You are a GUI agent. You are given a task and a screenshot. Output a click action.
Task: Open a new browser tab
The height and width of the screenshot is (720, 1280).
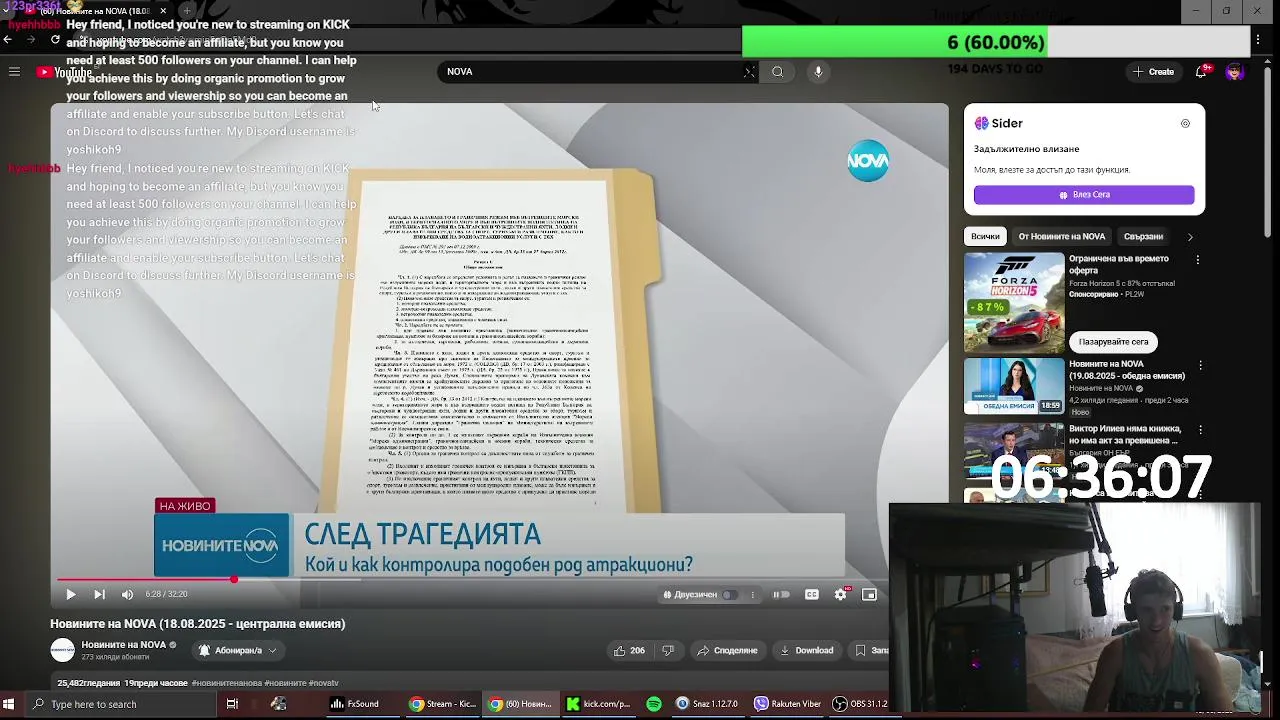[186, 11]
